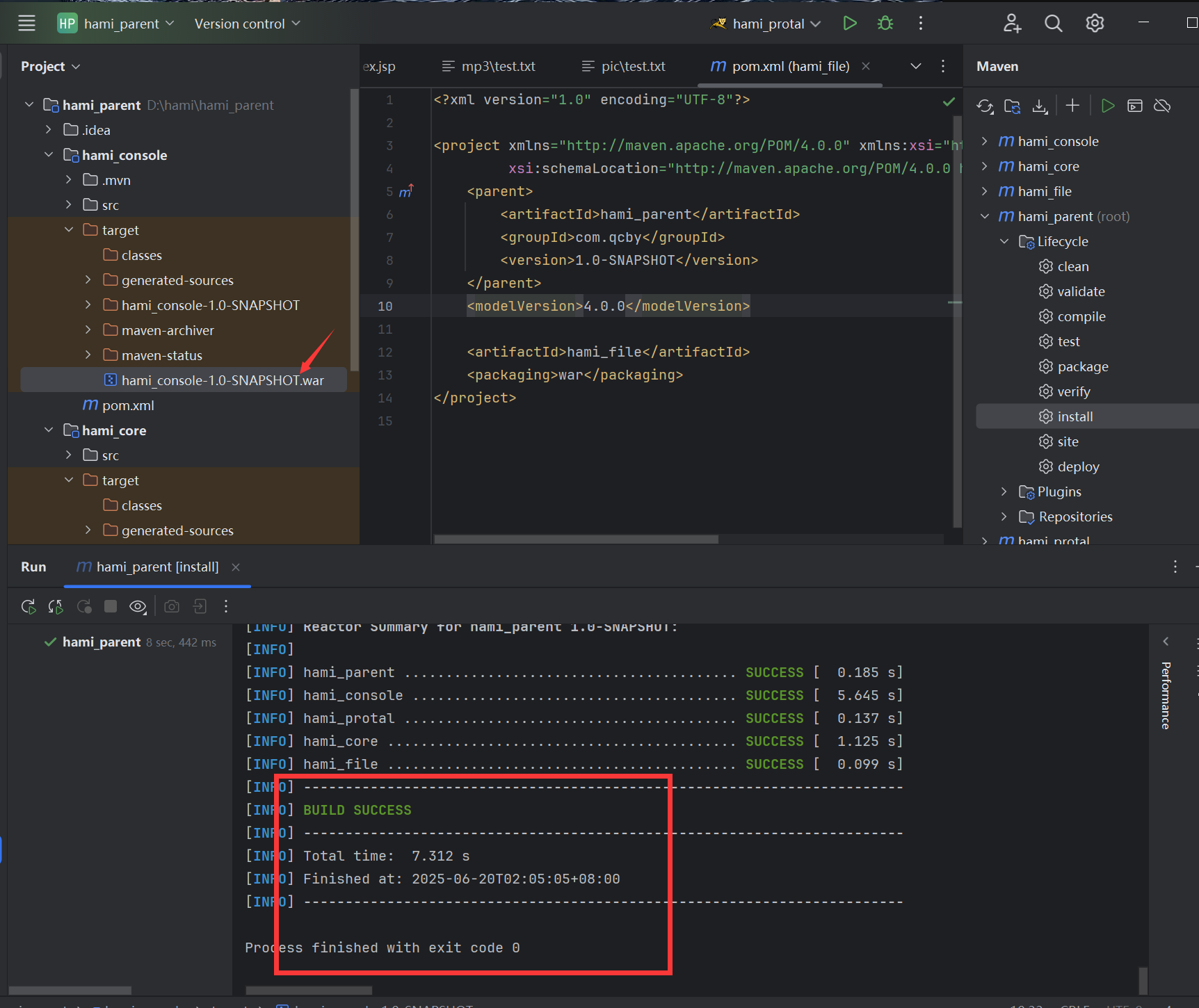Open Run panel options menu

(1175, 567)
